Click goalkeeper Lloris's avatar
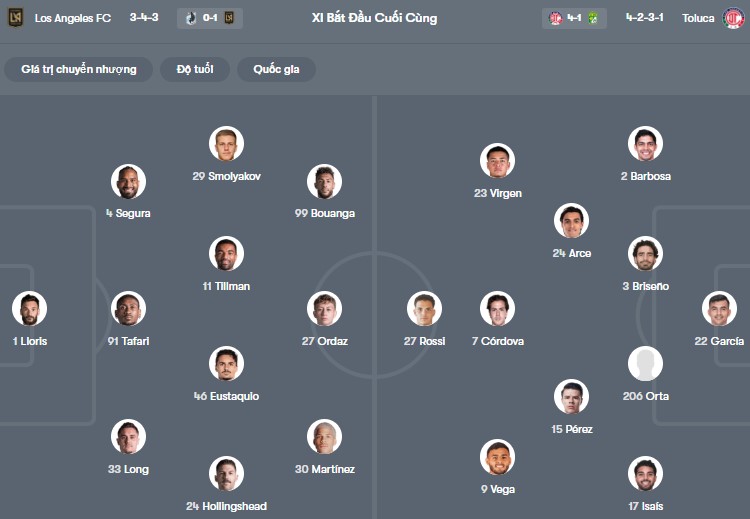 [30, 309]
